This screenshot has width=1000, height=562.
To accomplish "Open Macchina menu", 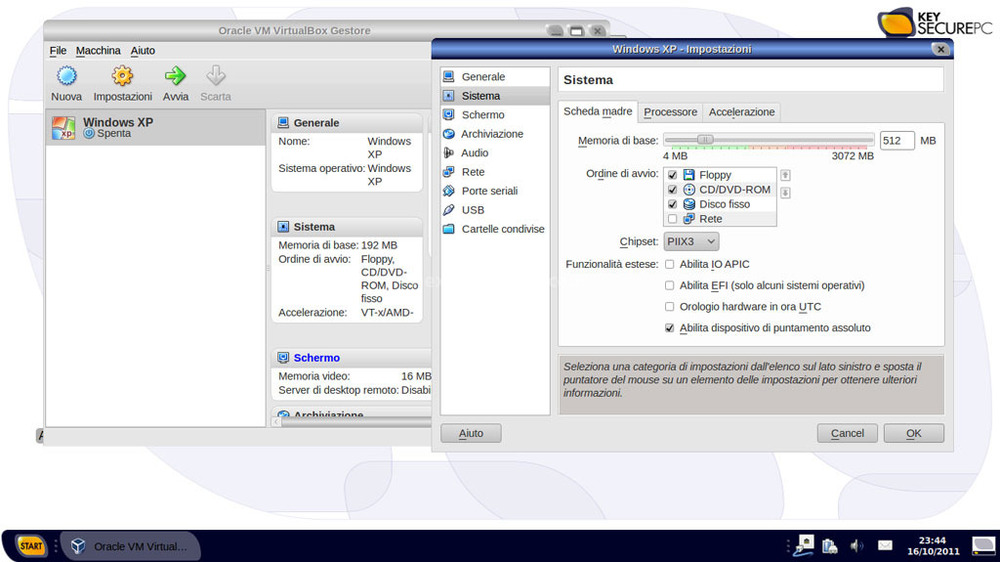I will coord(98,50).
